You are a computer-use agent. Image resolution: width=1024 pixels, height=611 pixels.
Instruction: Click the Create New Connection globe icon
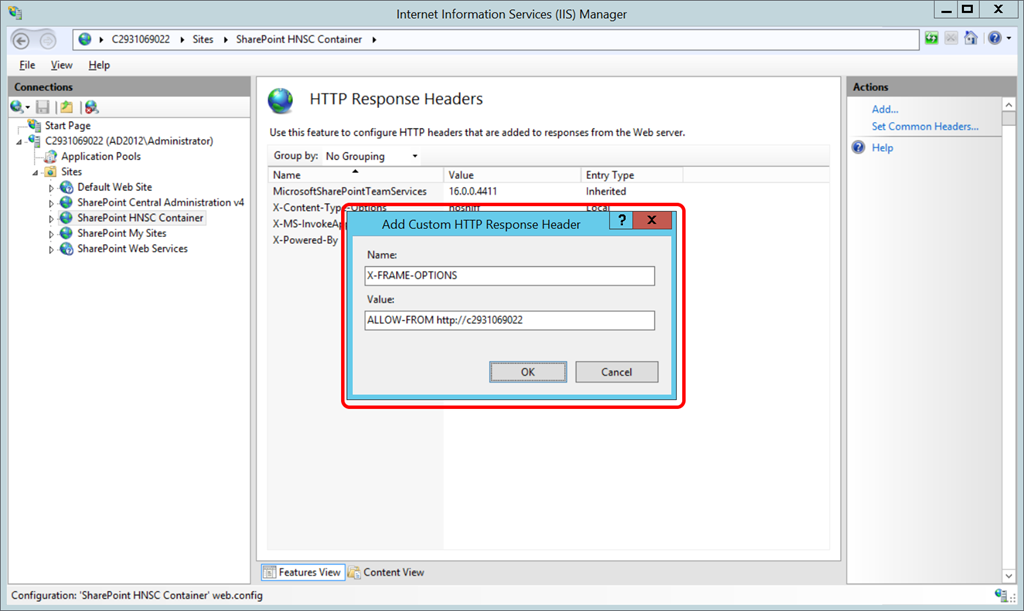[x=18, y=107]
